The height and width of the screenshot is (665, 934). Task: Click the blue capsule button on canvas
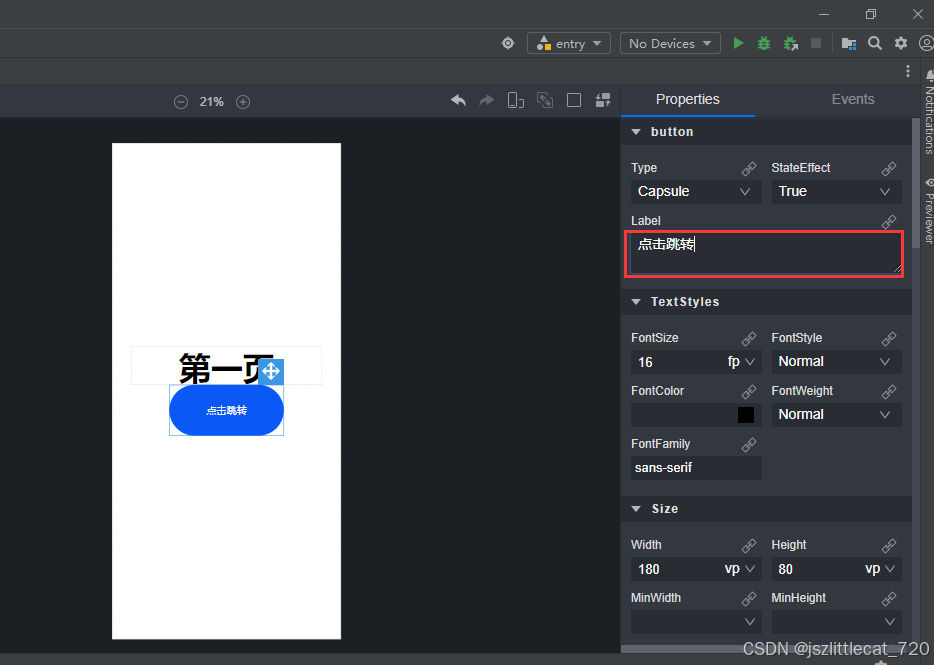point(226,411)
